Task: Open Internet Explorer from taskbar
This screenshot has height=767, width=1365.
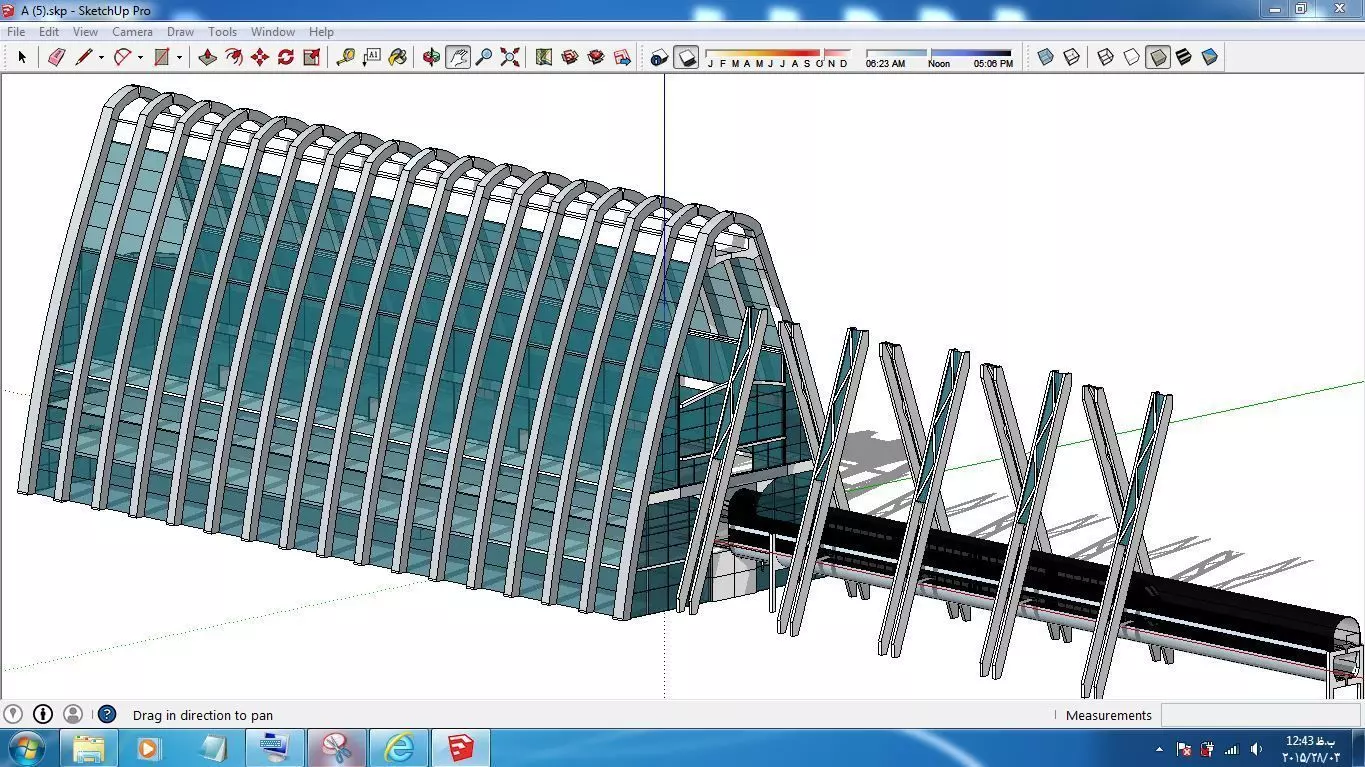Action: (x=399, y=748)
